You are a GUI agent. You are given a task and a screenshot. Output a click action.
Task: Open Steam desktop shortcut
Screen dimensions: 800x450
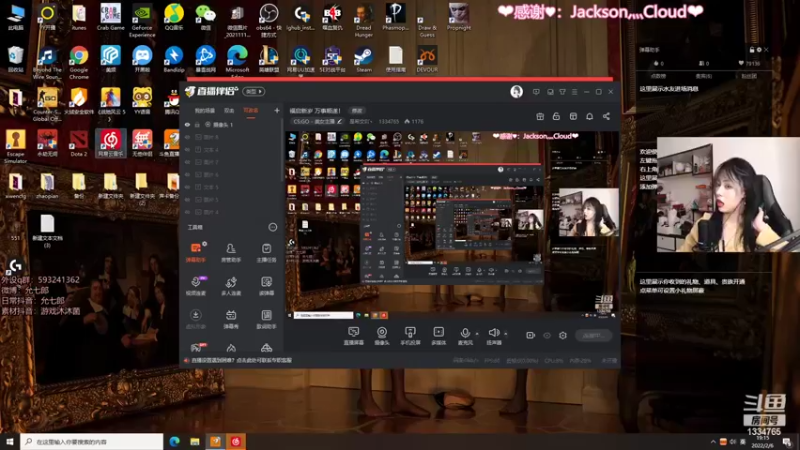364,59
